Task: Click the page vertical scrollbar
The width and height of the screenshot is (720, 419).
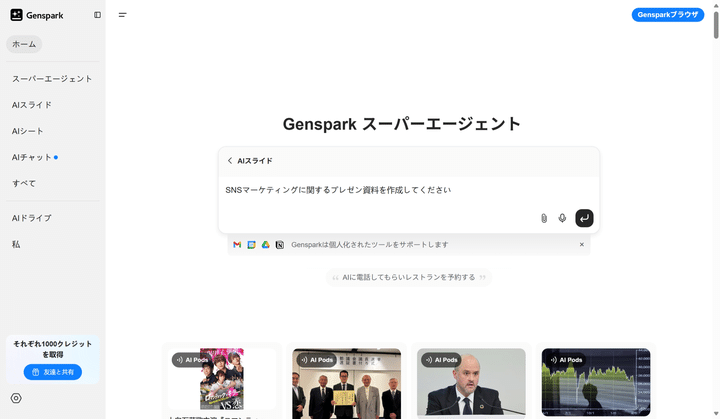Action: coord(716,25)
